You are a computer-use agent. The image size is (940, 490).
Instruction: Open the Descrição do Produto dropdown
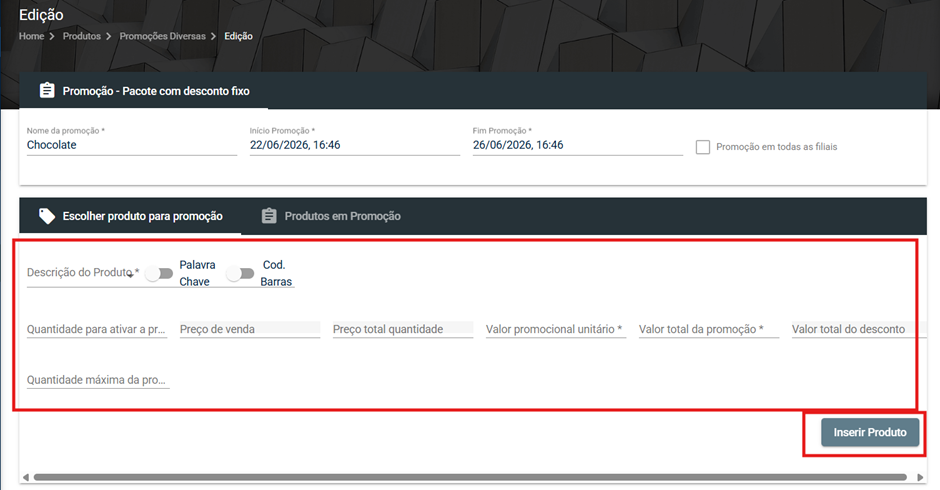click(x=83, y=273)
